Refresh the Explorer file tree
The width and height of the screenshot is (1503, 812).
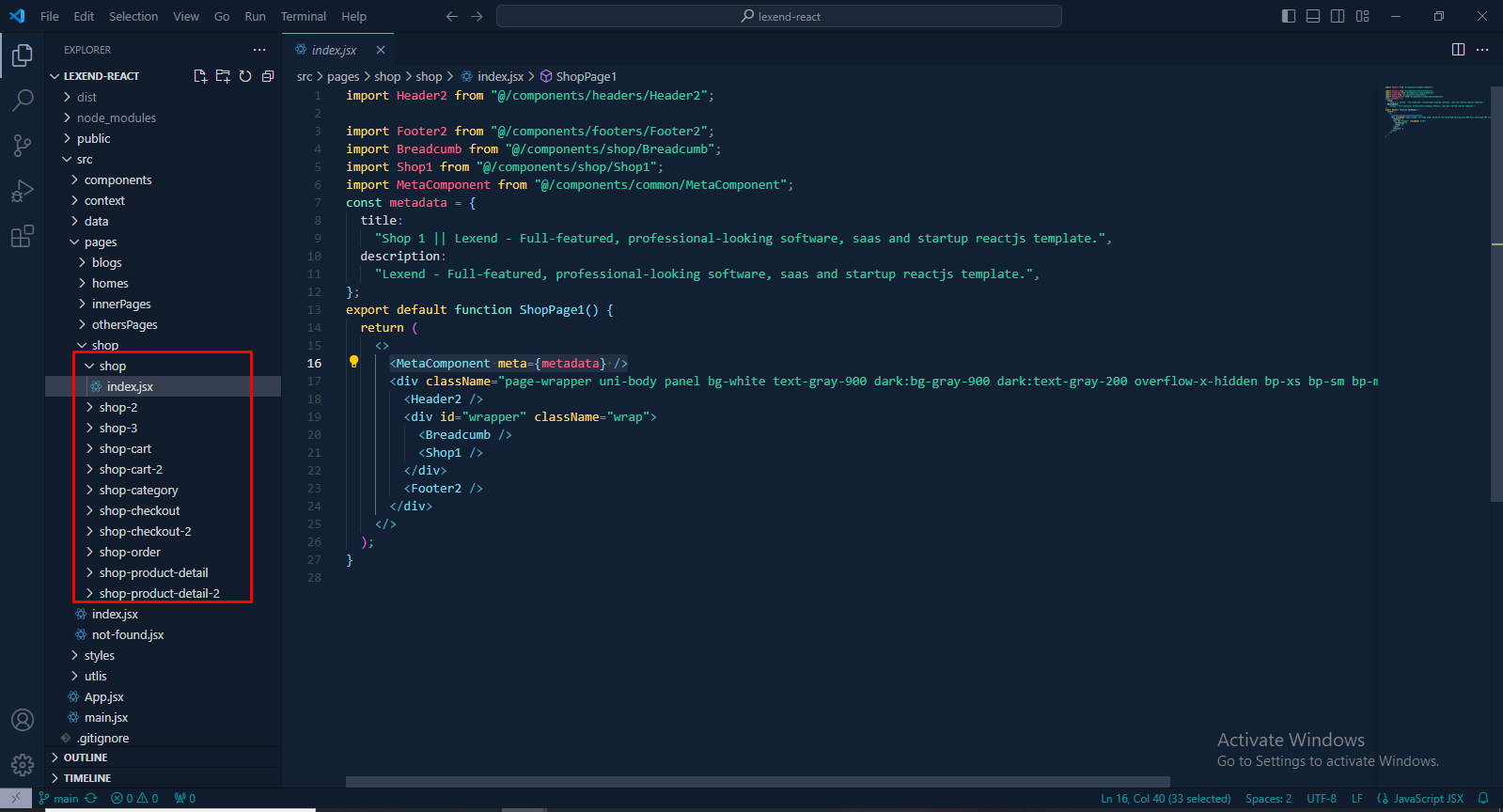[245, 76]
